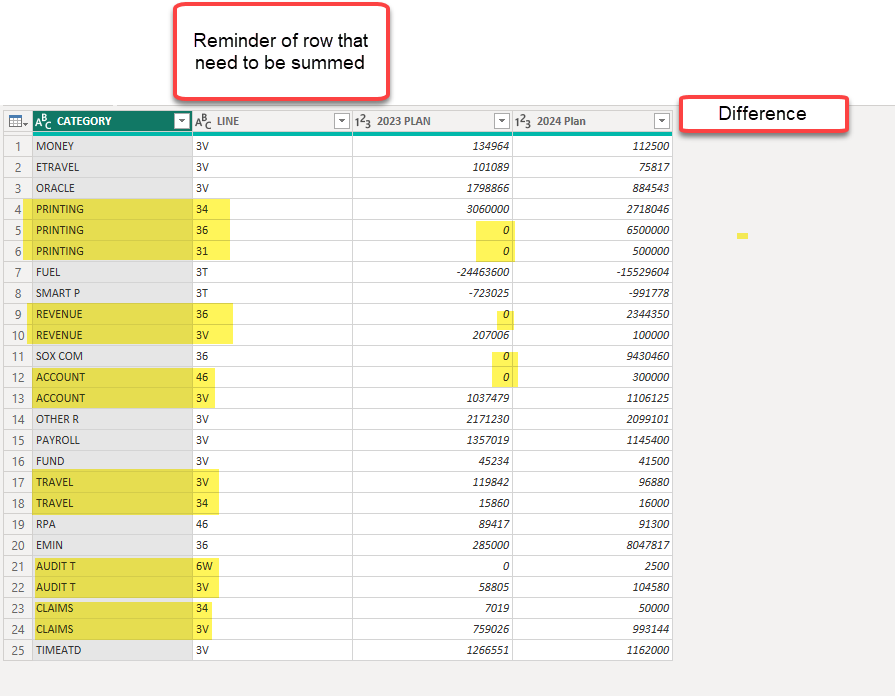895x696 pixels.
Task: Click the SOX COM category cell
Action: click(112, 356)
